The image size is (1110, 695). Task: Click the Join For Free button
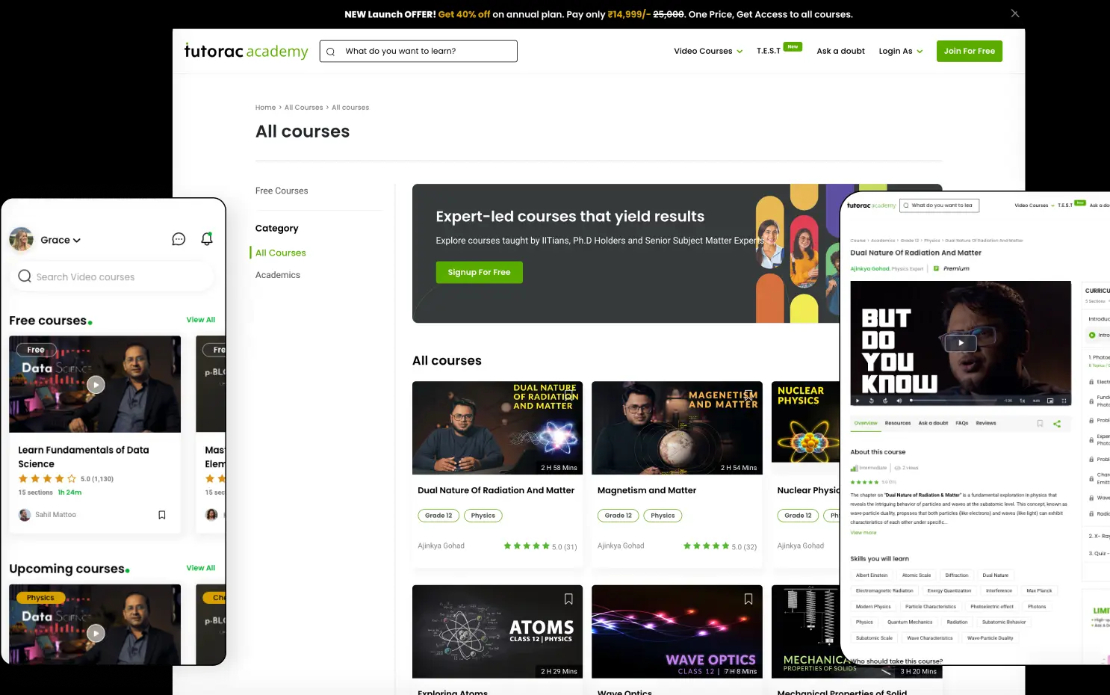point(969,51)
